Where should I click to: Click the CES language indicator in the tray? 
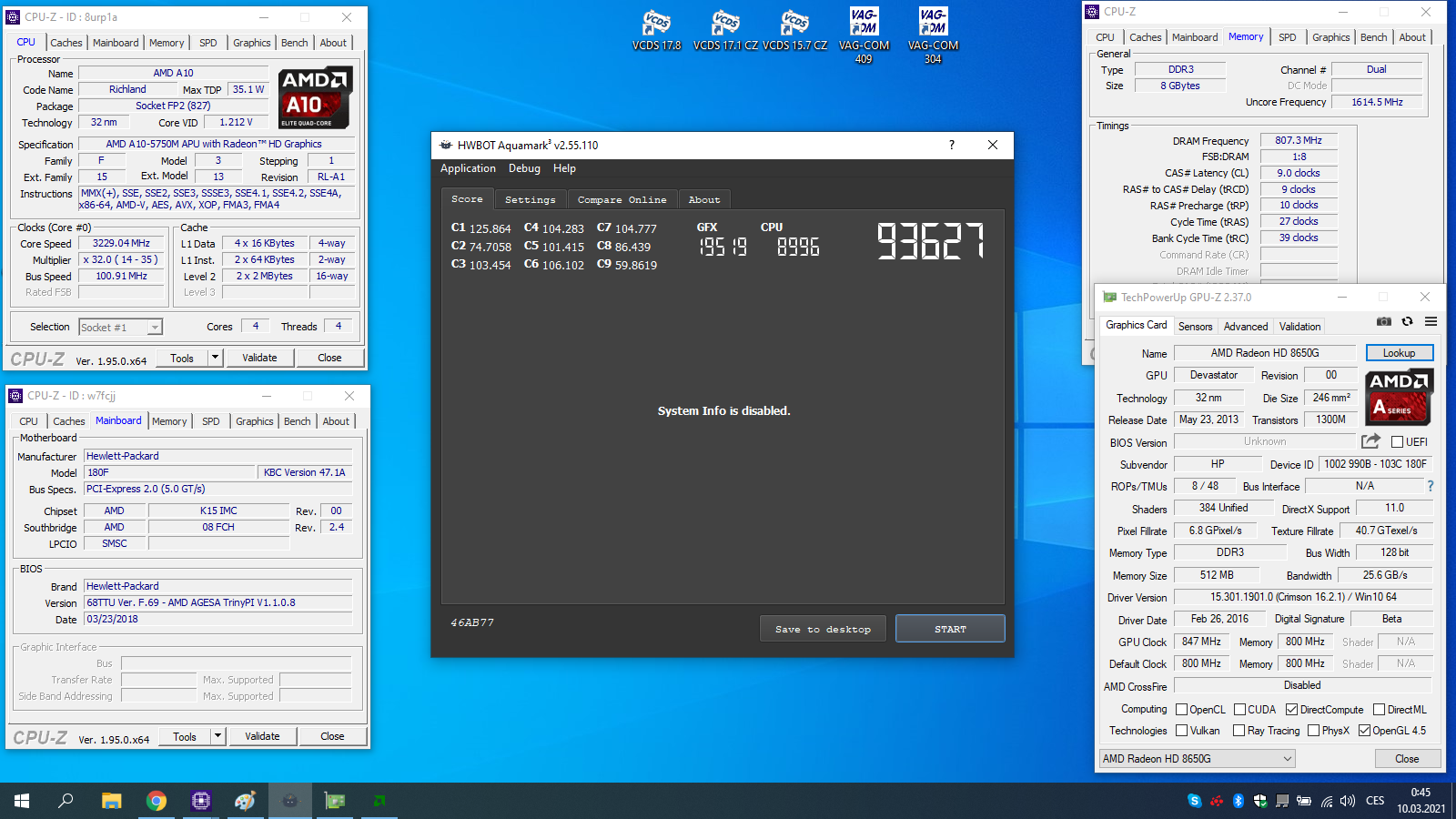click(x=1376, y=801)
